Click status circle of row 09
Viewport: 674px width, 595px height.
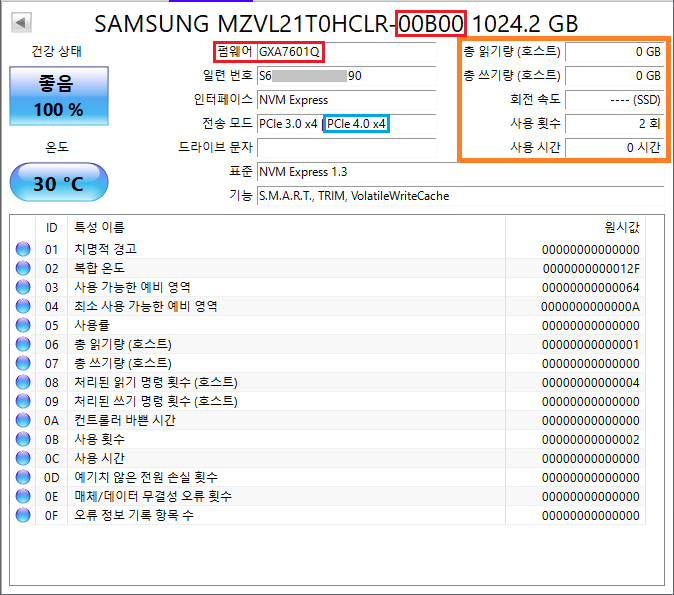(x=23, y=402)
